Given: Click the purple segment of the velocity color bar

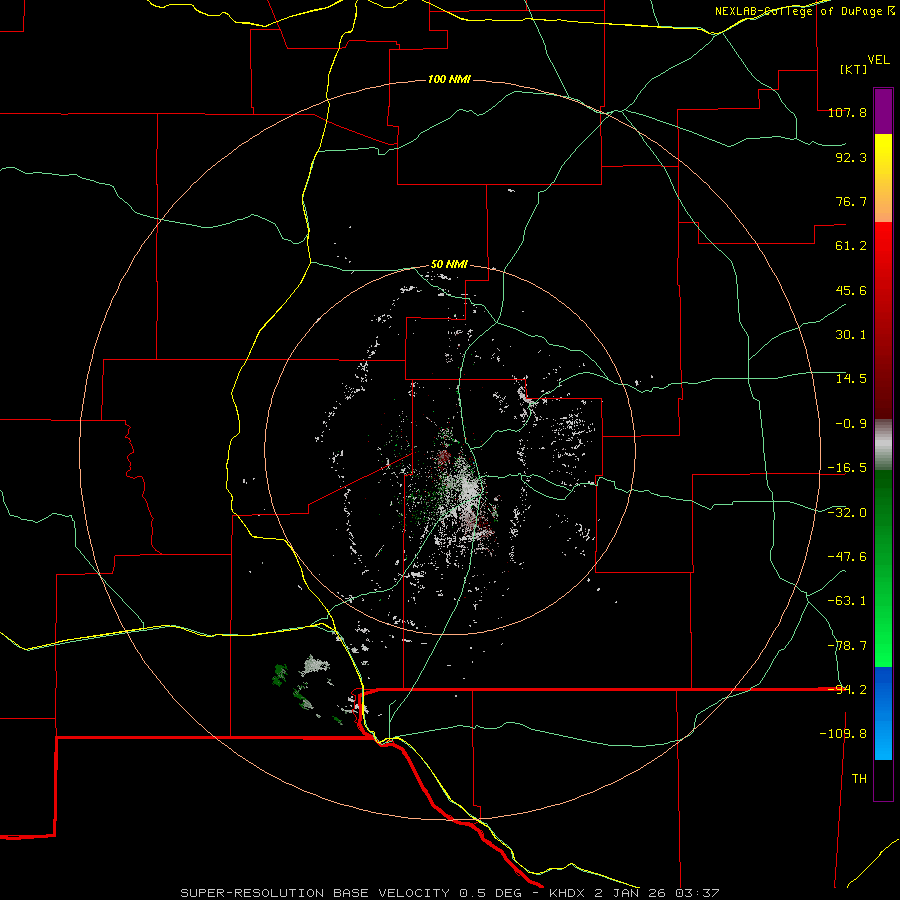Looking at the screenshot, I should [883, 111].
